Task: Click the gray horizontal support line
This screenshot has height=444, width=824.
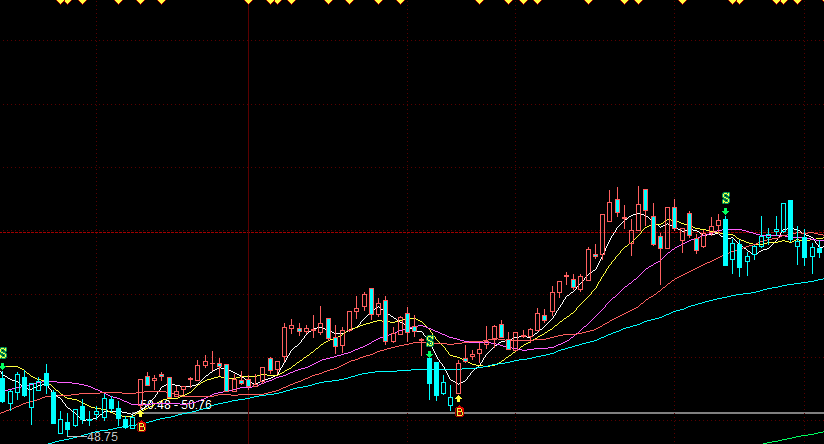Action: click(x=600, y=412)
